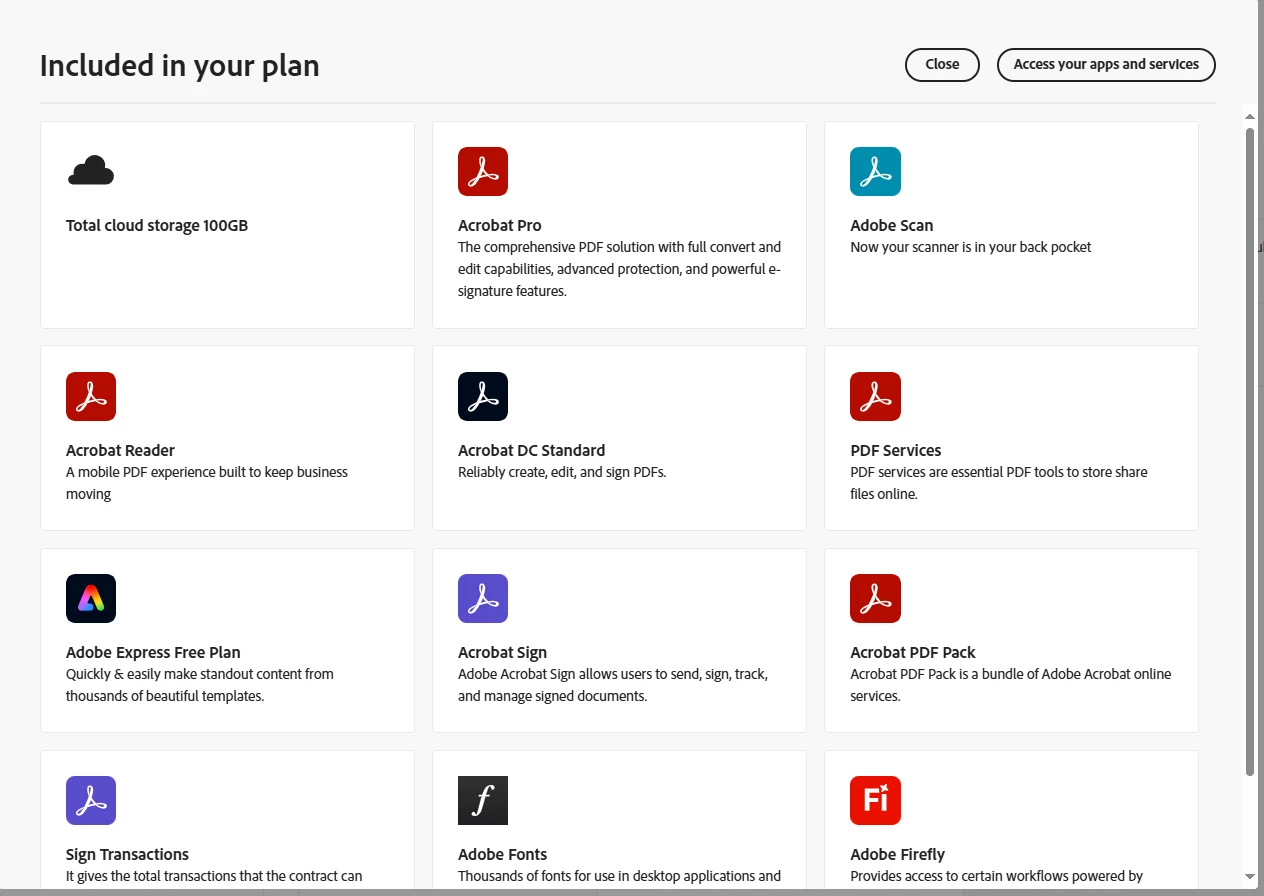
Task: Click the Acrobat PDF Pack icon
Action: coord(875,598)
